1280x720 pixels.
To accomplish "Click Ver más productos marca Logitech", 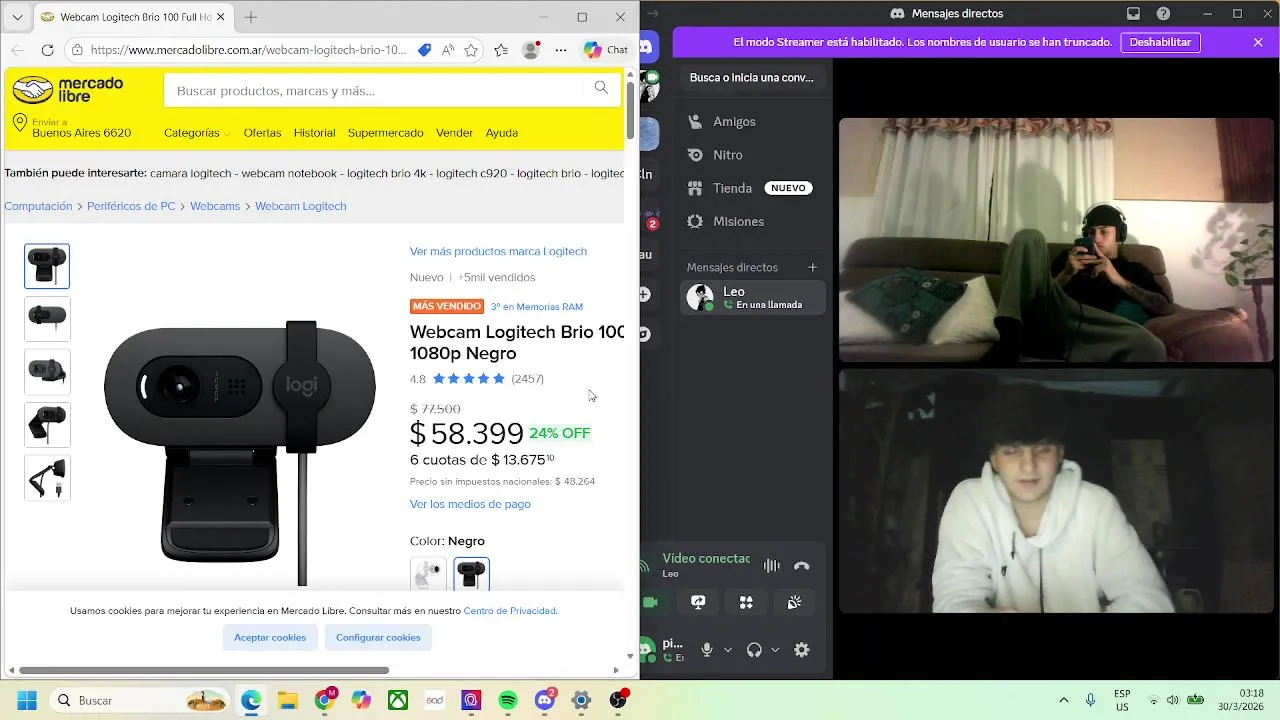I will click(x=498, y=251).
